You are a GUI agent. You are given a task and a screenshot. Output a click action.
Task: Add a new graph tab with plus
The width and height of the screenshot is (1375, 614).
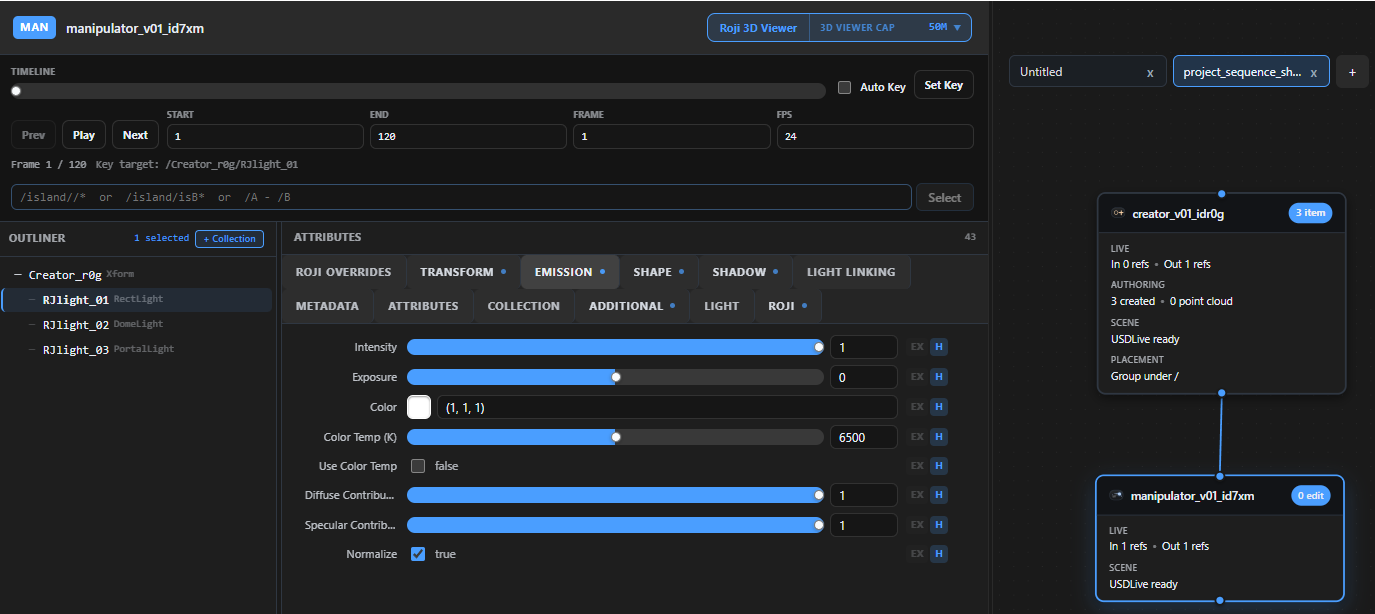coord(1352,72)
